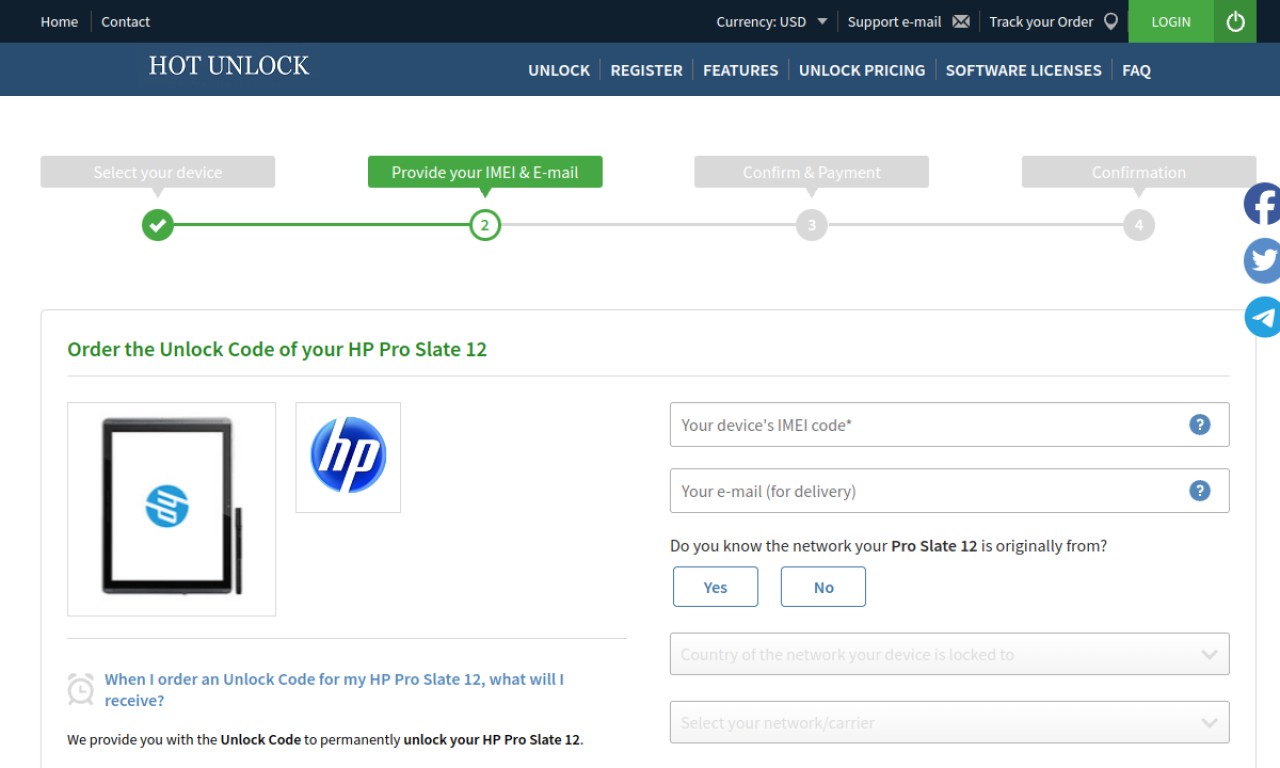This screenshot has height=768, width=1280.
Task: Choose Yes for knowing the network
Action: pyautogui.click(x=715, y=587)
